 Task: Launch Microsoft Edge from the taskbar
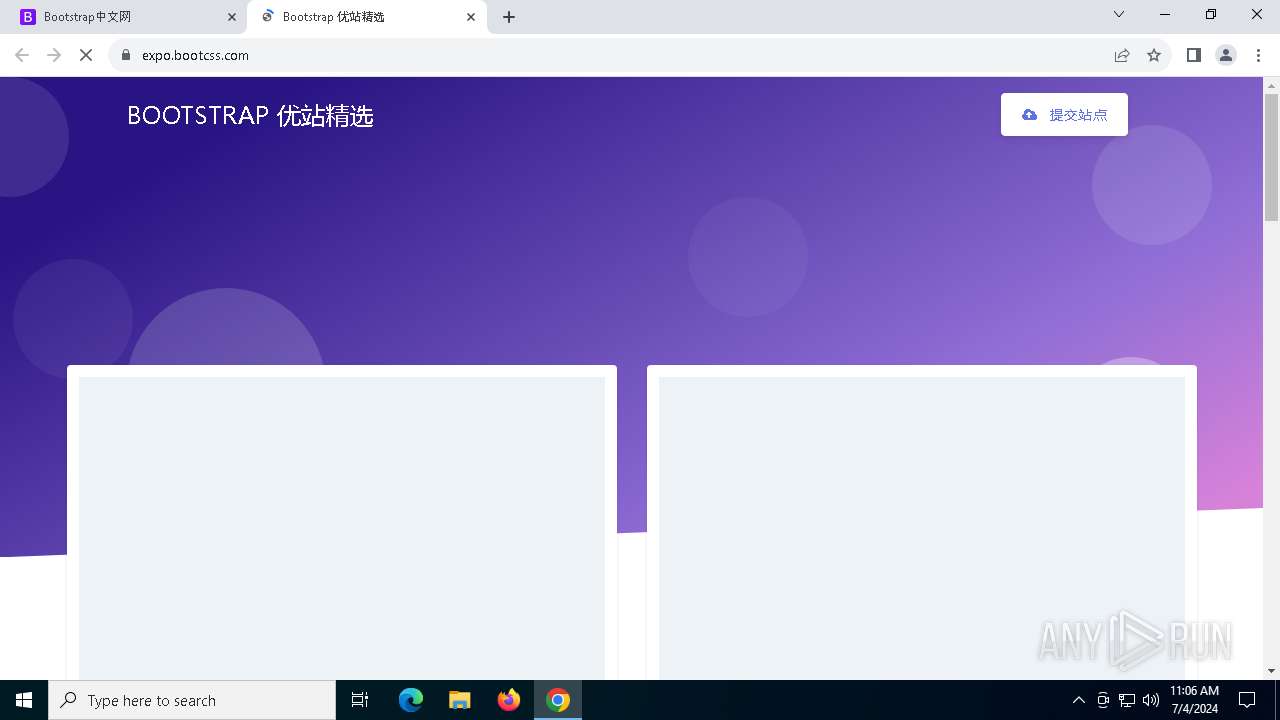click(x=411, y=700)
